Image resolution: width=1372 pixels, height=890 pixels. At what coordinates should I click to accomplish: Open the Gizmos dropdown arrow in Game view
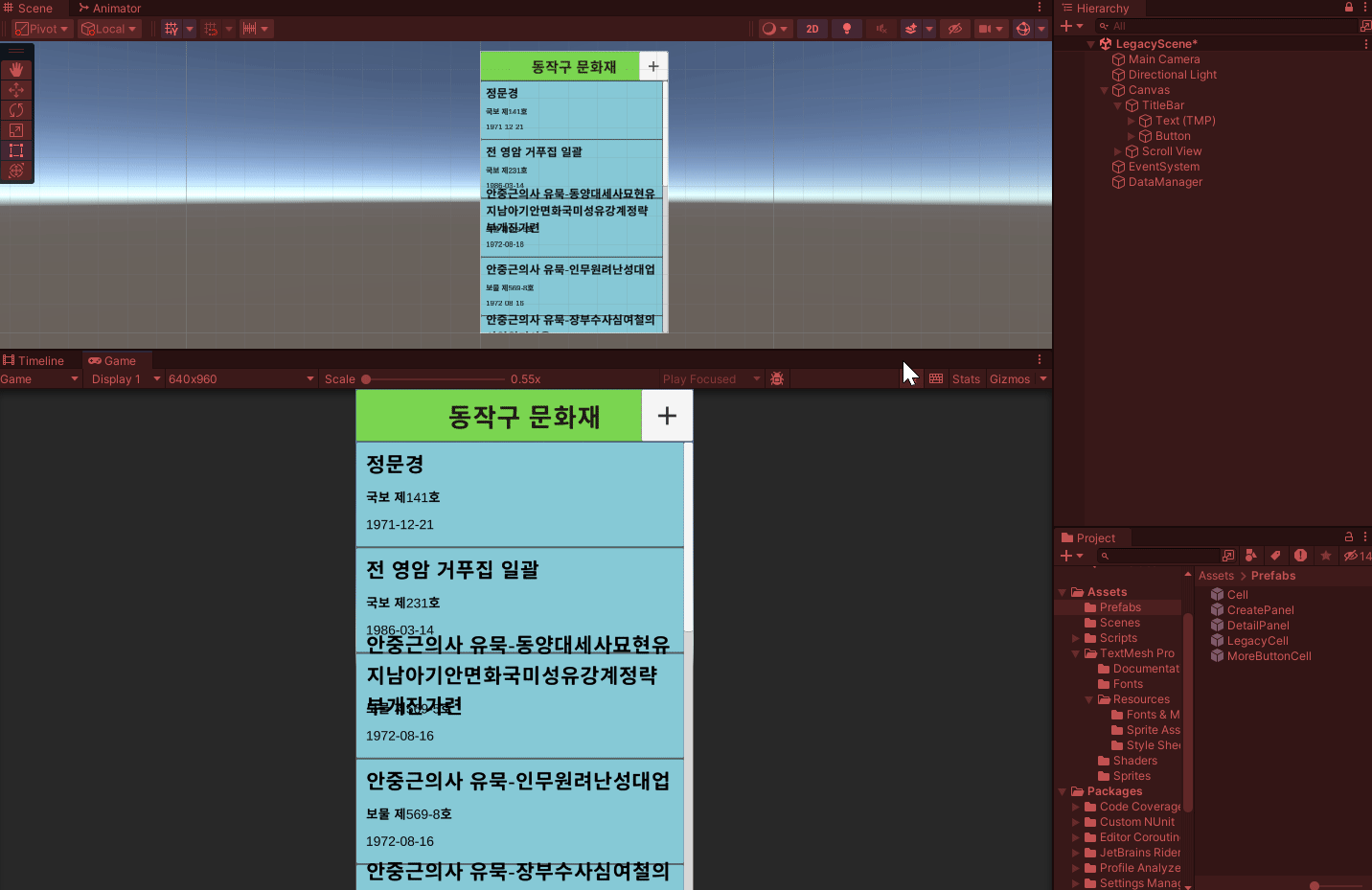1043,379
